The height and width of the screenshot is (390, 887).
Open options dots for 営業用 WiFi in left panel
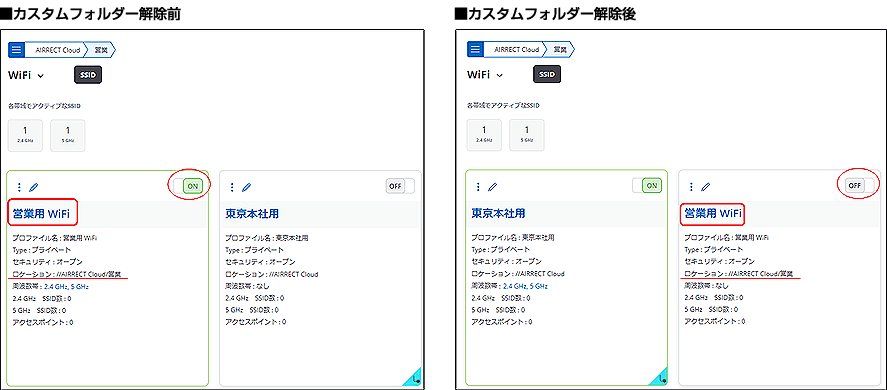[x=20, y=187]
